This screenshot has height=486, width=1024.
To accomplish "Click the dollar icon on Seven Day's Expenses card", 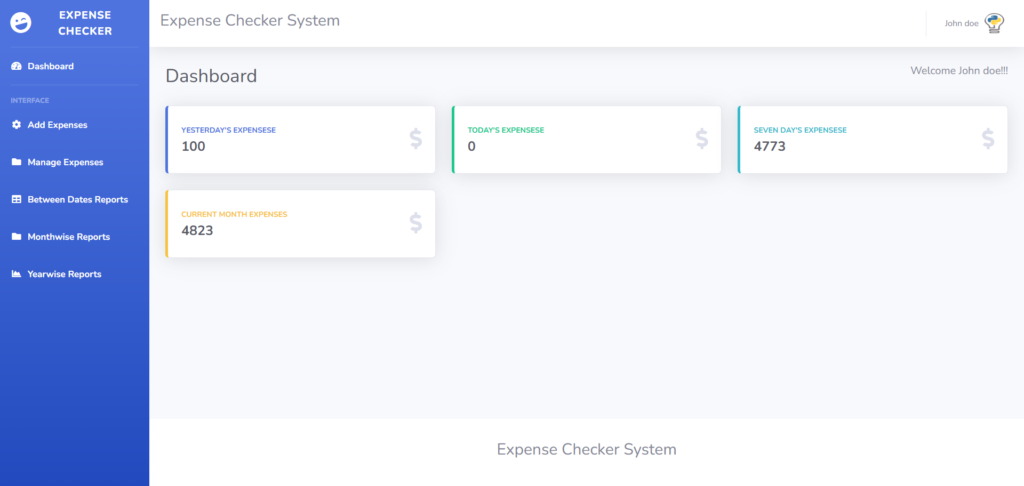I will pos(988,139).
